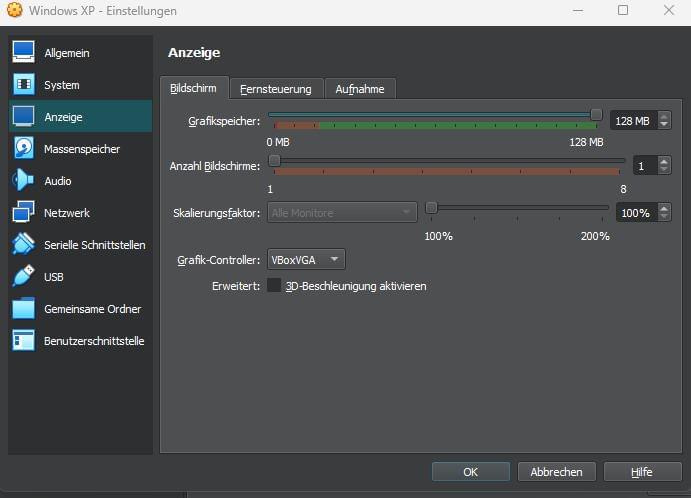Click the VirtualBox title bar icon
The width and height of the screenshot is (691, 498).
(x=15, y=10)
